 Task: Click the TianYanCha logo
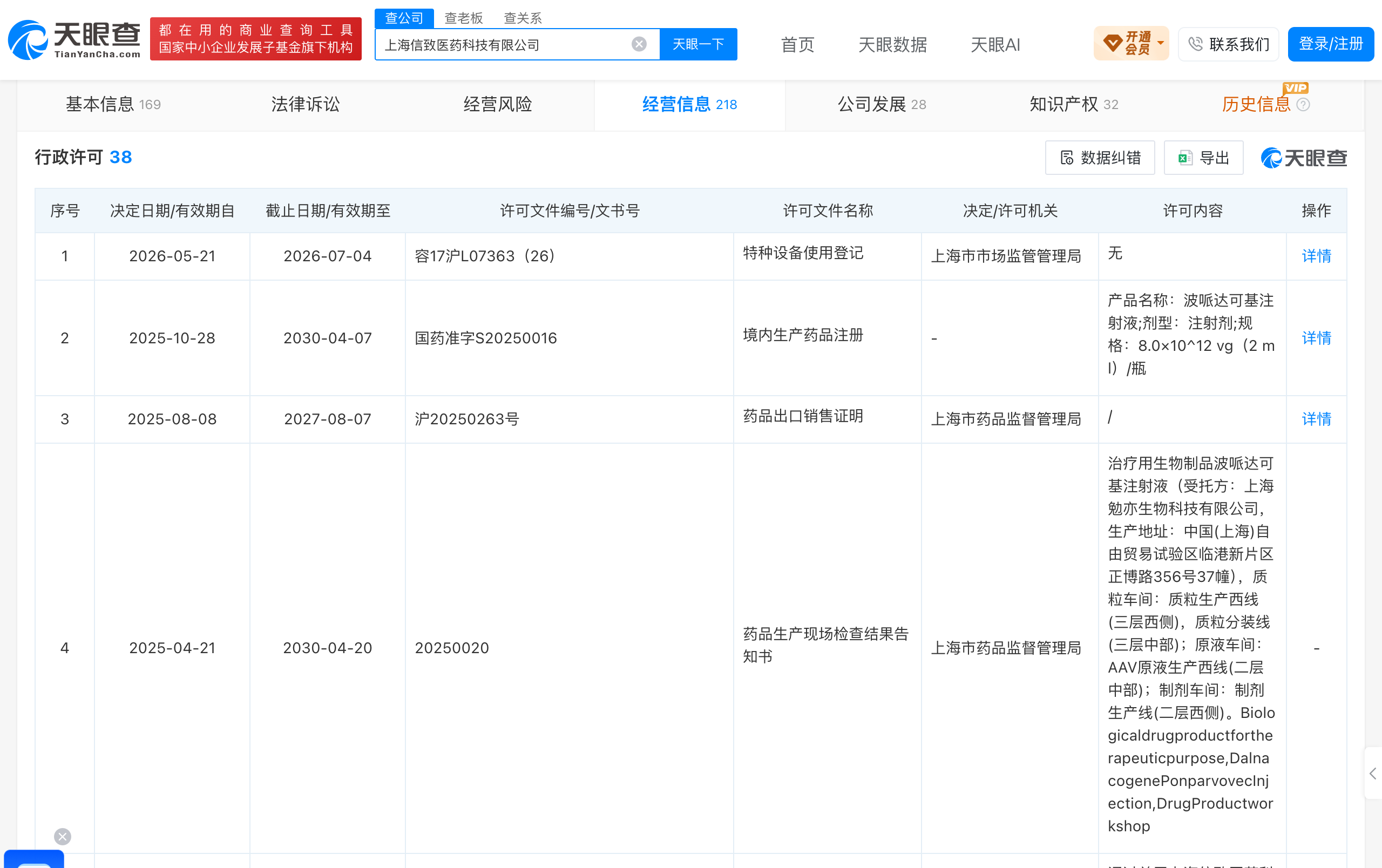coord(74,39)
